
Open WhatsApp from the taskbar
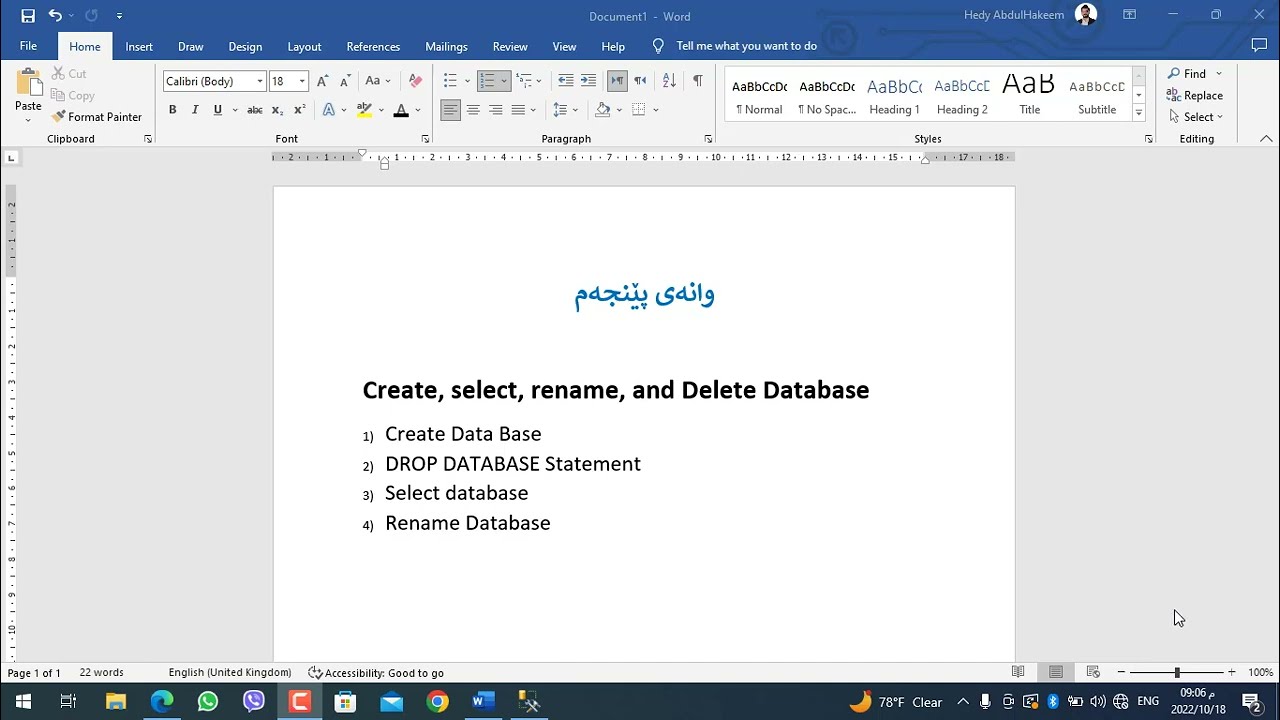click(207, 702)
